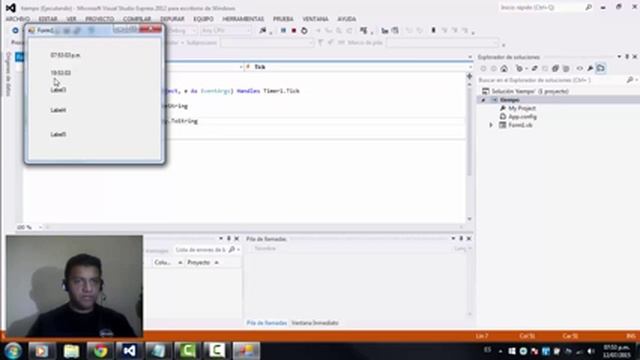This screenshot has width=640, height=360.
Task: Click the Home icon in Solution Explorer toolbar
Action: coord(504,69)
